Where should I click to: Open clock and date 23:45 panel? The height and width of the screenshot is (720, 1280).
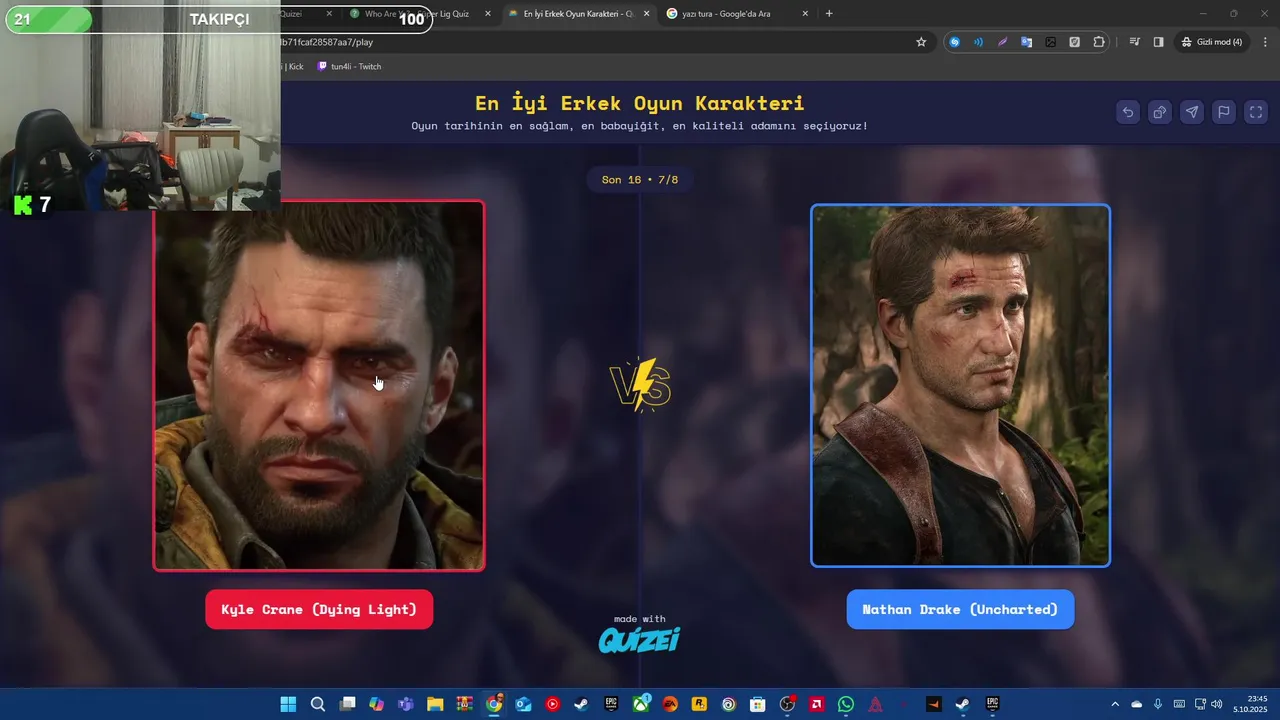click(x=1251, y=704)
